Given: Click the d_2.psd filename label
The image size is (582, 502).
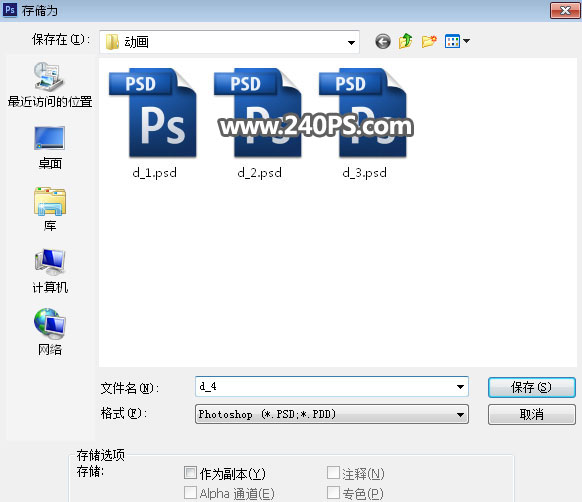Looking at the screenshot, I should (259, 173).
